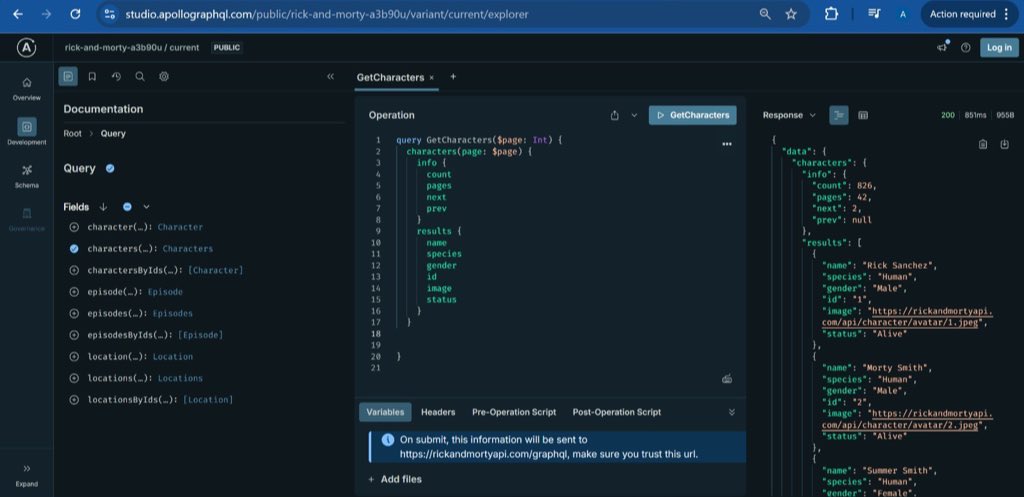1024x497 pixels.
Task: Open Morty Smith avatar image URL
Action: coord(906,419)
